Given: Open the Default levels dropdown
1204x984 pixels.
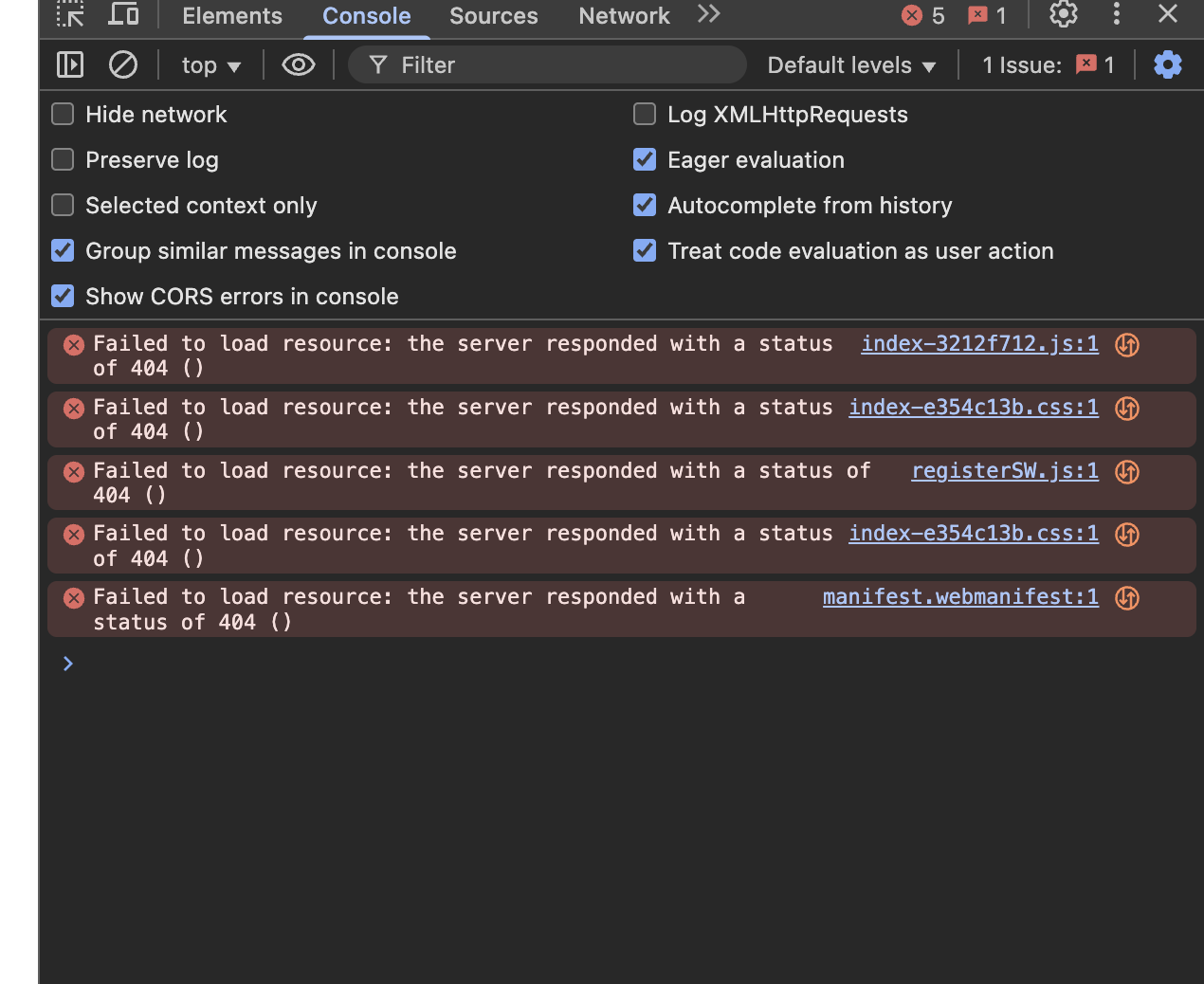Looking at the screenshot, I should pyautogui.click(x=849, y=64).
